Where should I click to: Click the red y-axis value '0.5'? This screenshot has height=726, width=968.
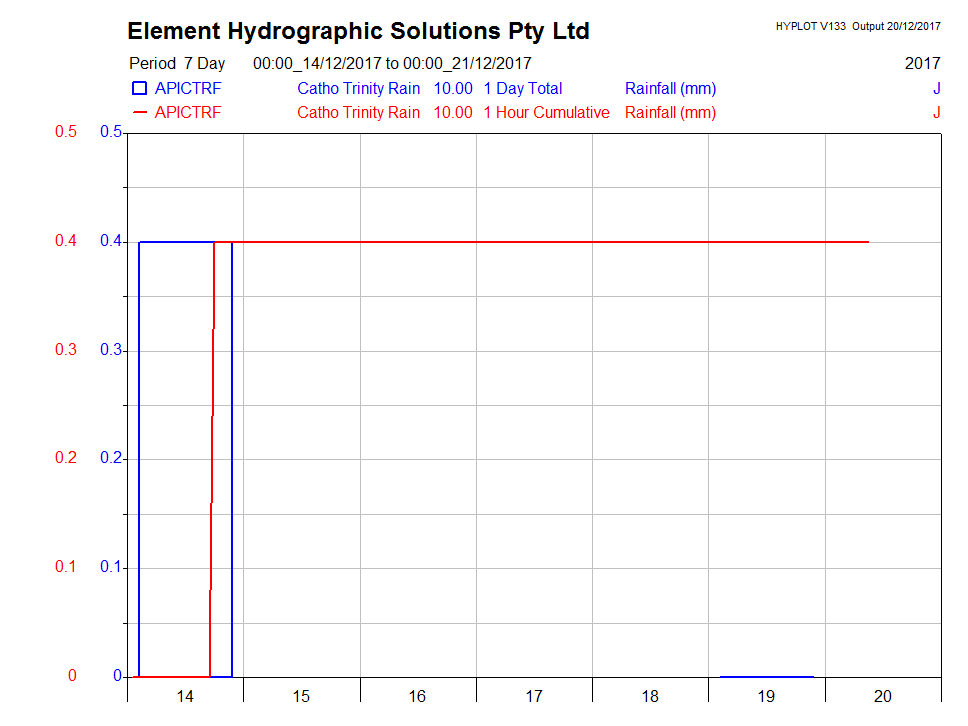(65, 133)
